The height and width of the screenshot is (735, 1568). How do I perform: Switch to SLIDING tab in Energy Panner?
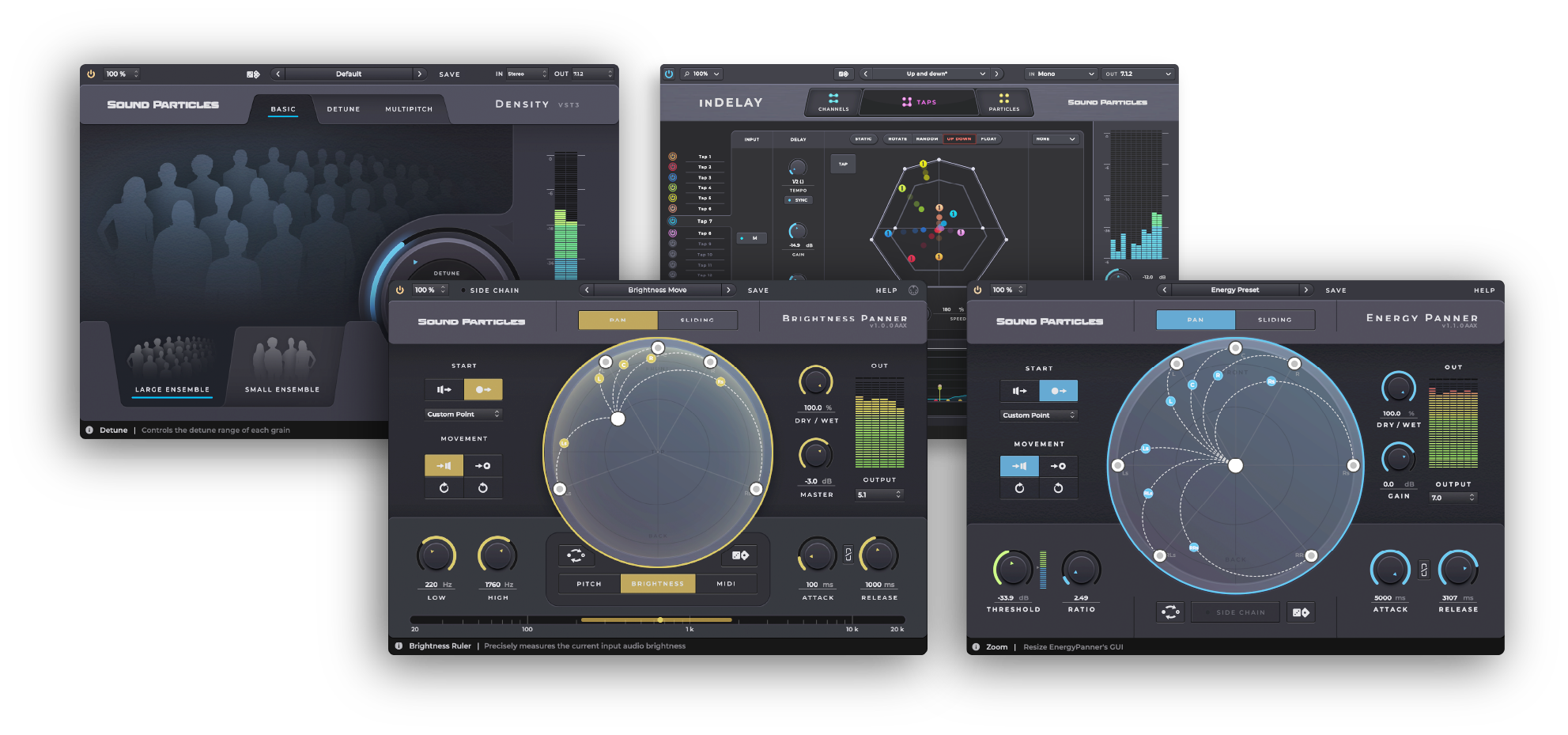tap(1275, 320)
